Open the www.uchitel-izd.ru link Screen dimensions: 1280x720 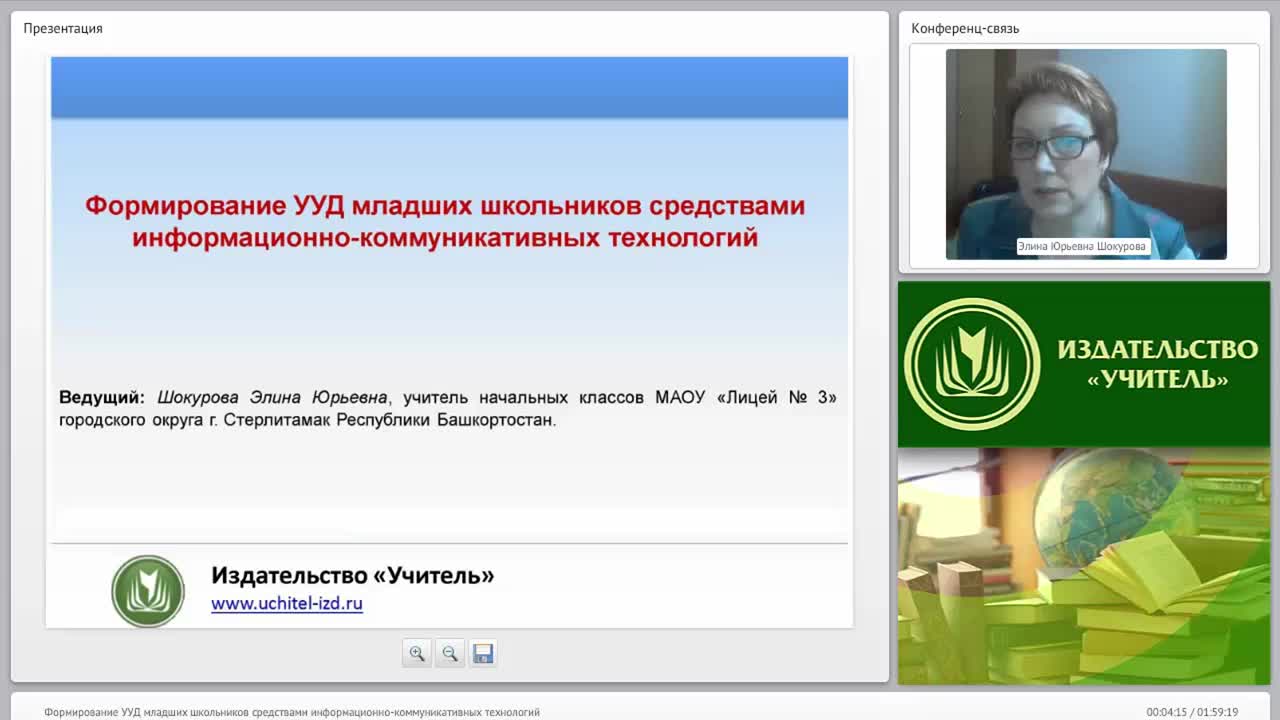(x=287, y=603)
